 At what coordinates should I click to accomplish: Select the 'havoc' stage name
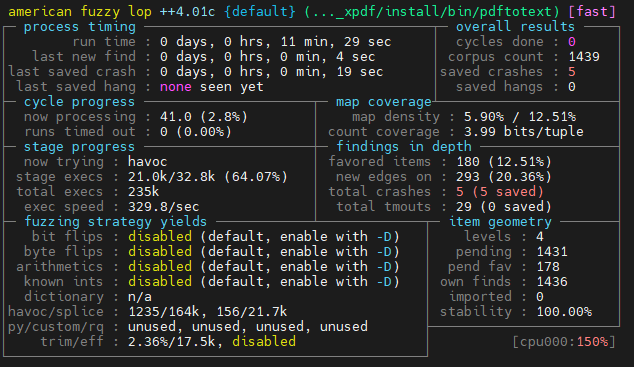pyautogui.click(x=148, y=162)
